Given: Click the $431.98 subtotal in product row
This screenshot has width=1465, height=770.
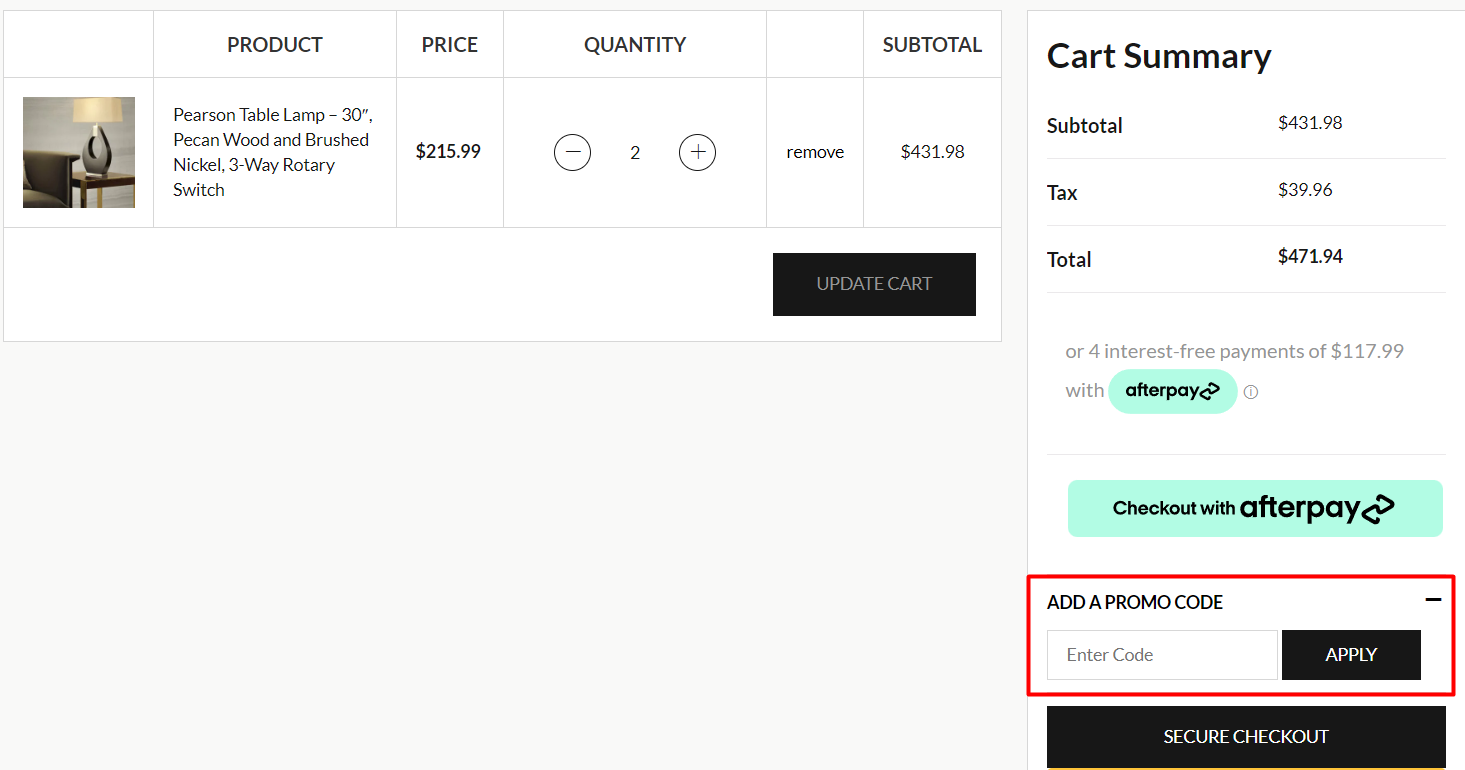Looking at the screenshot, I should click(x=932, y=152).
